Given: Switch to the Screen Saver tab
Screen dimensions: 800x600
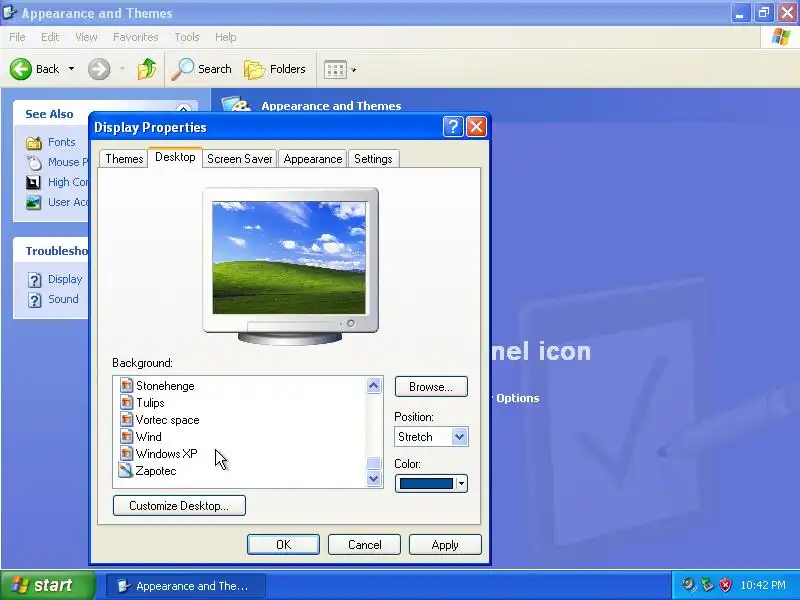Looking at the screenshot, I should coord(239,159).
